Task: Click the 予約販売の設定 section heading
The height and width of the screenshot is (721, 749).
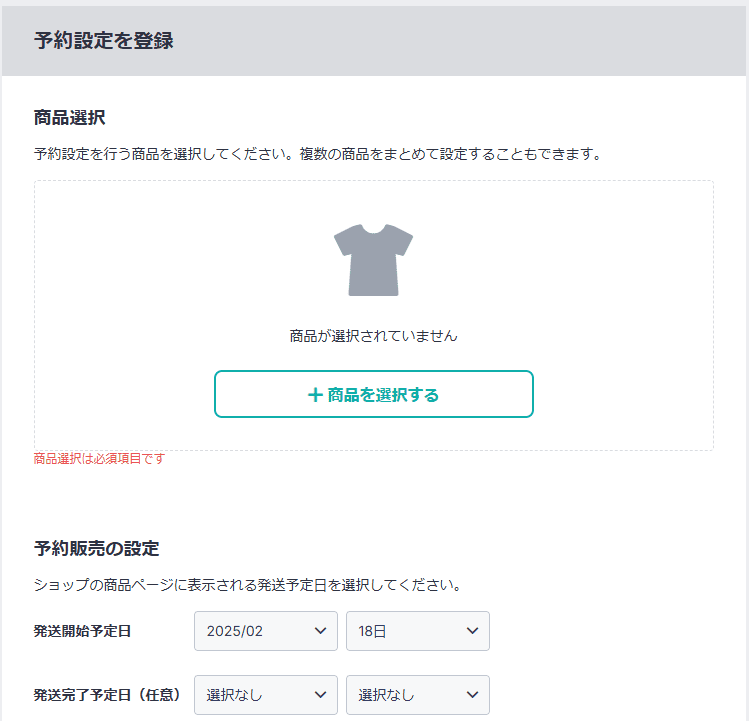Action: 96,549
